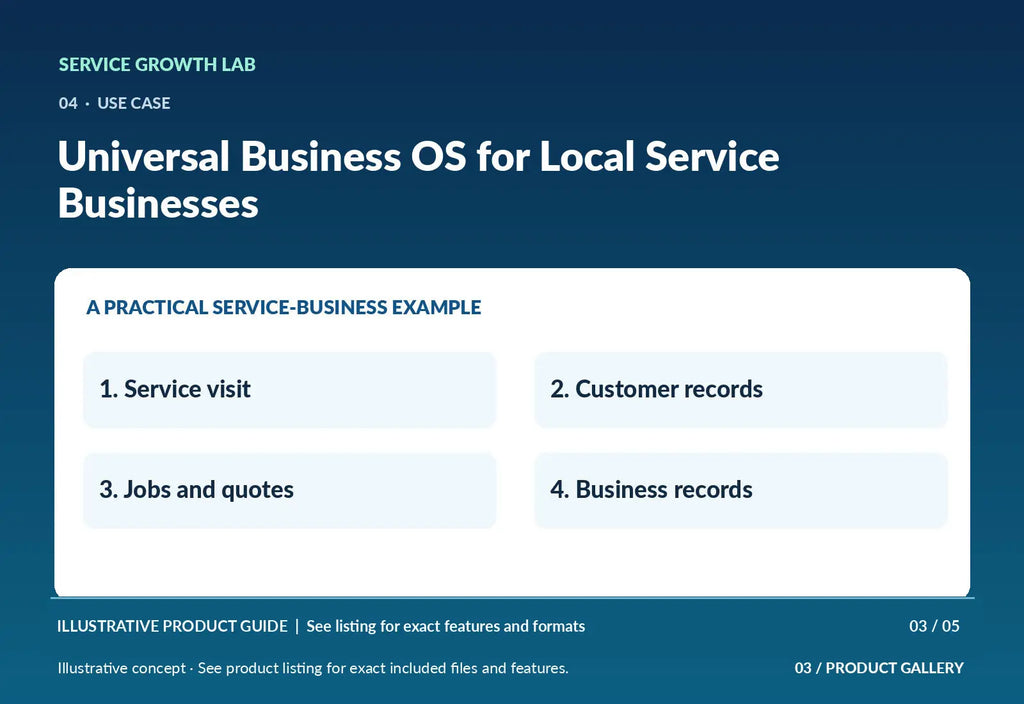This screenshot has height=704, width=1024.
Task: Click the '03 / 05' page counter
Action: tap(934, 626)
